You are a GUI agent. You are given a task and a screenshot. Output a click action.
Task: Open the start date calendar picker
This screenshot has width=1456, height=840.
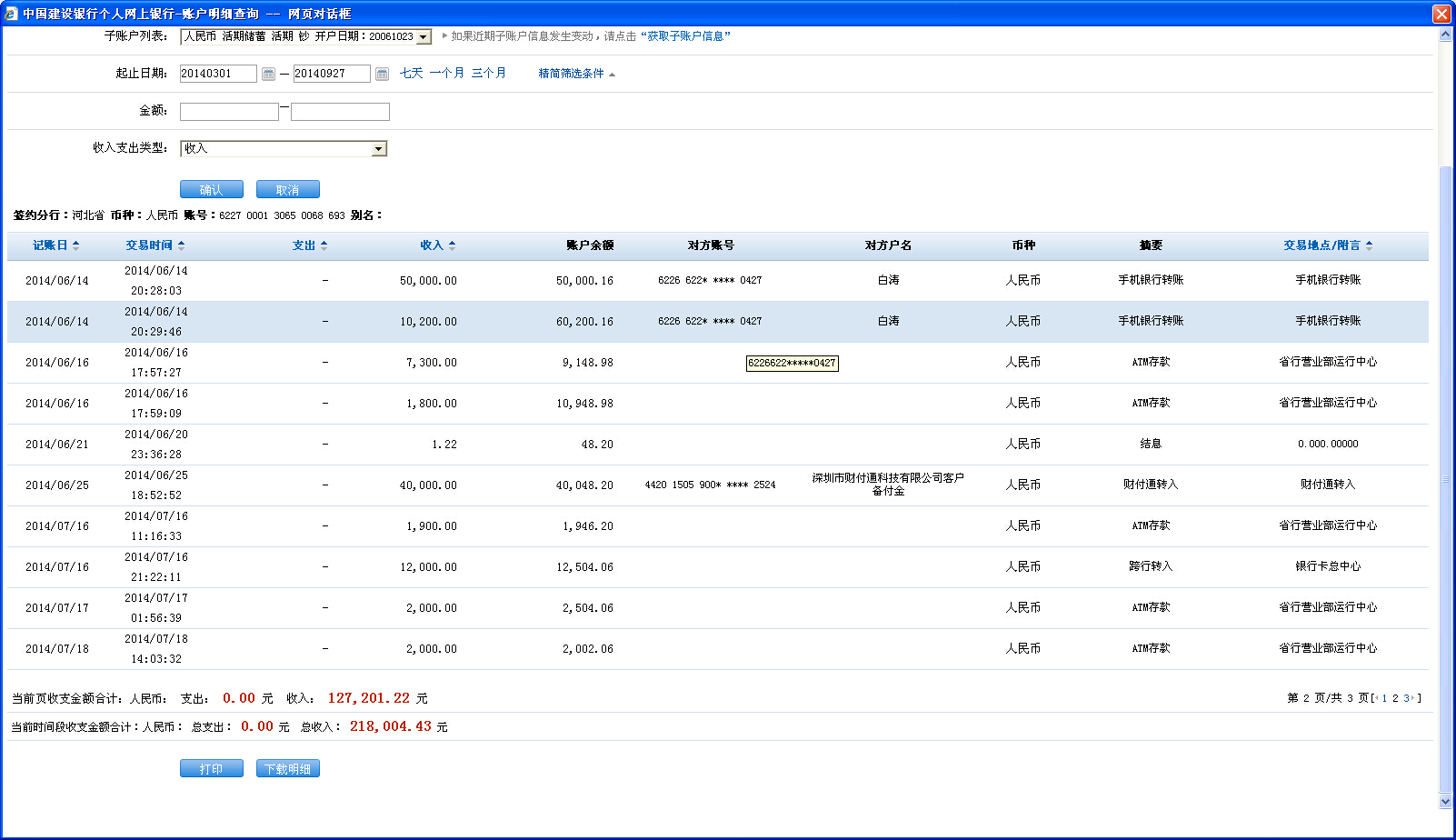(x=268, y=74)
